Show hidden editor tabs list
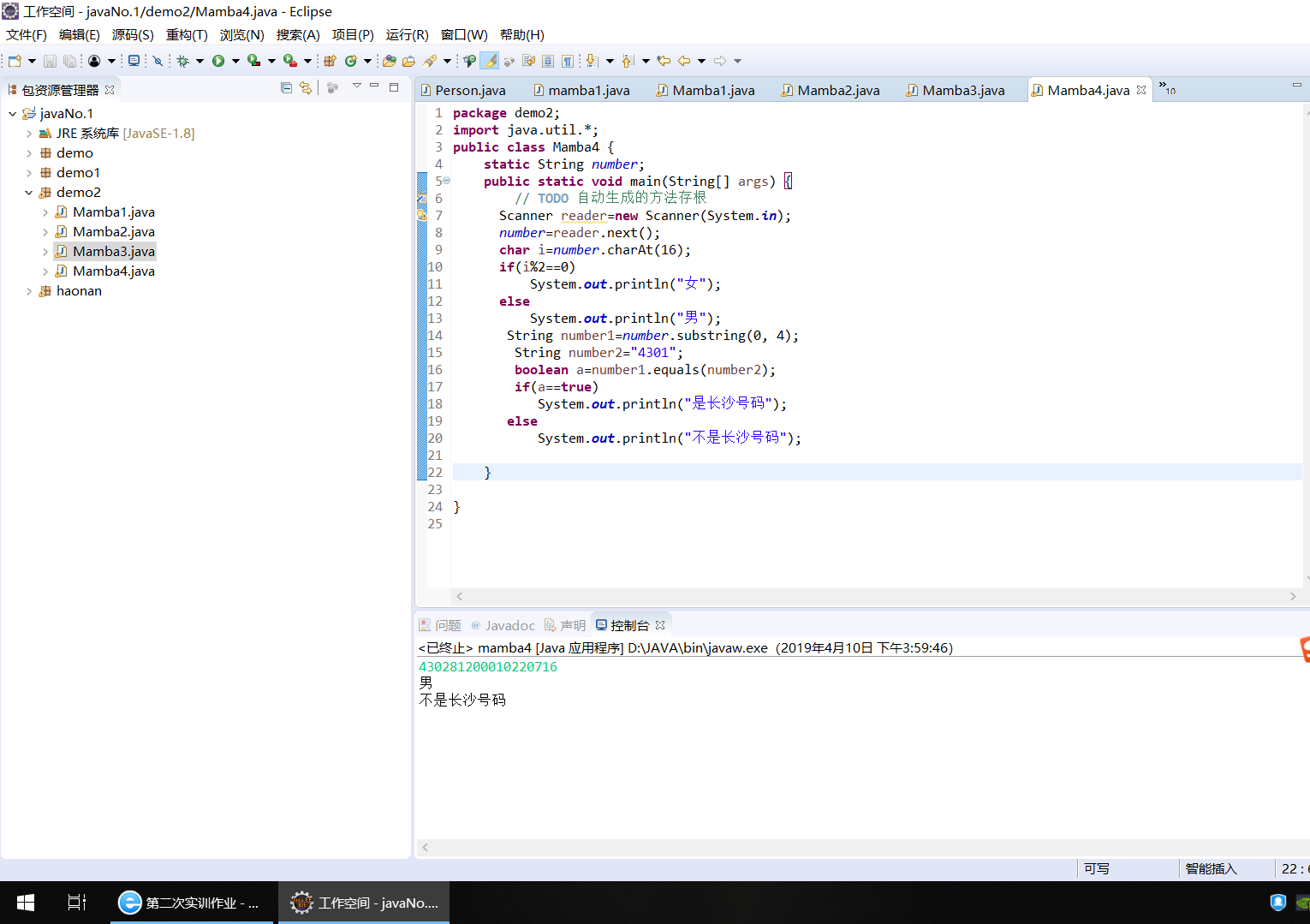Image resolution: width=1310 pixels, height=924 pixels. tap(1167, 88)
